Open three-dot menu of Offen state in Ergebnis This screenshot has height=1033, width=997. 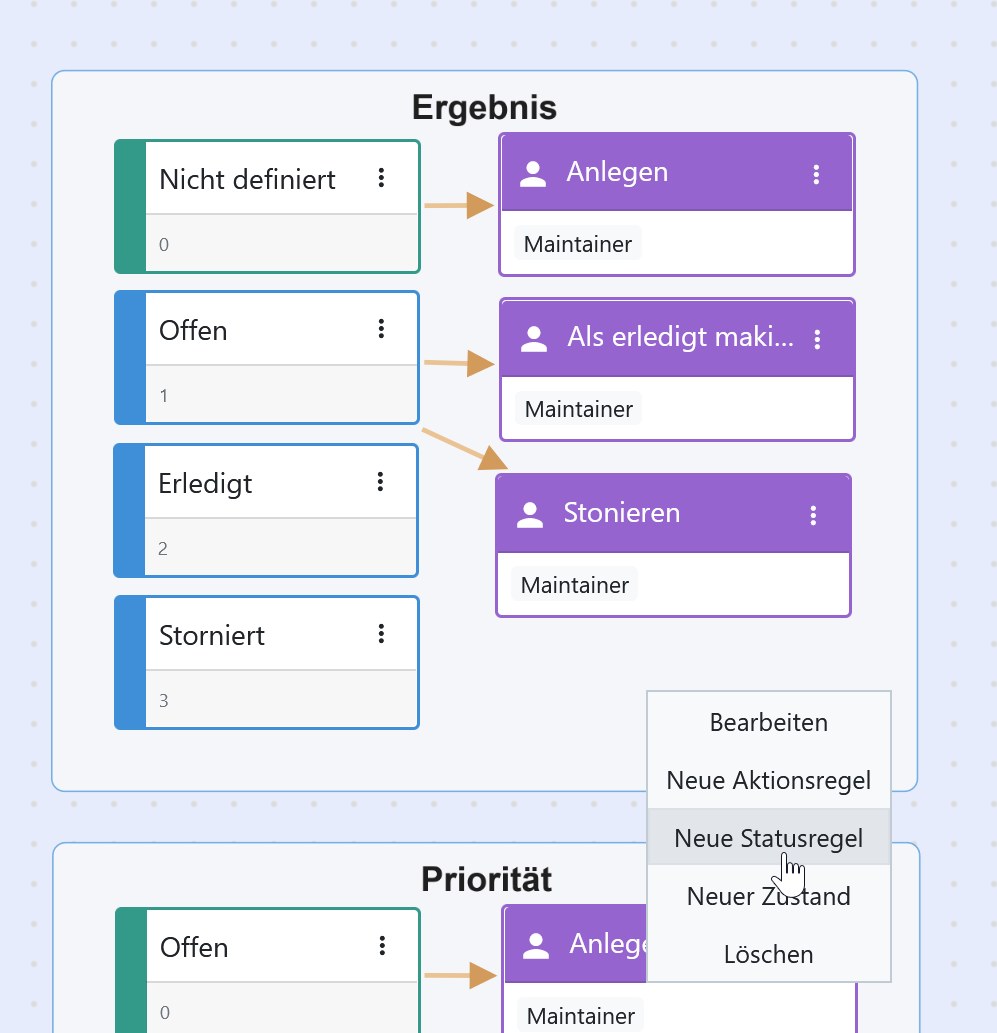(x=381, y=329)
